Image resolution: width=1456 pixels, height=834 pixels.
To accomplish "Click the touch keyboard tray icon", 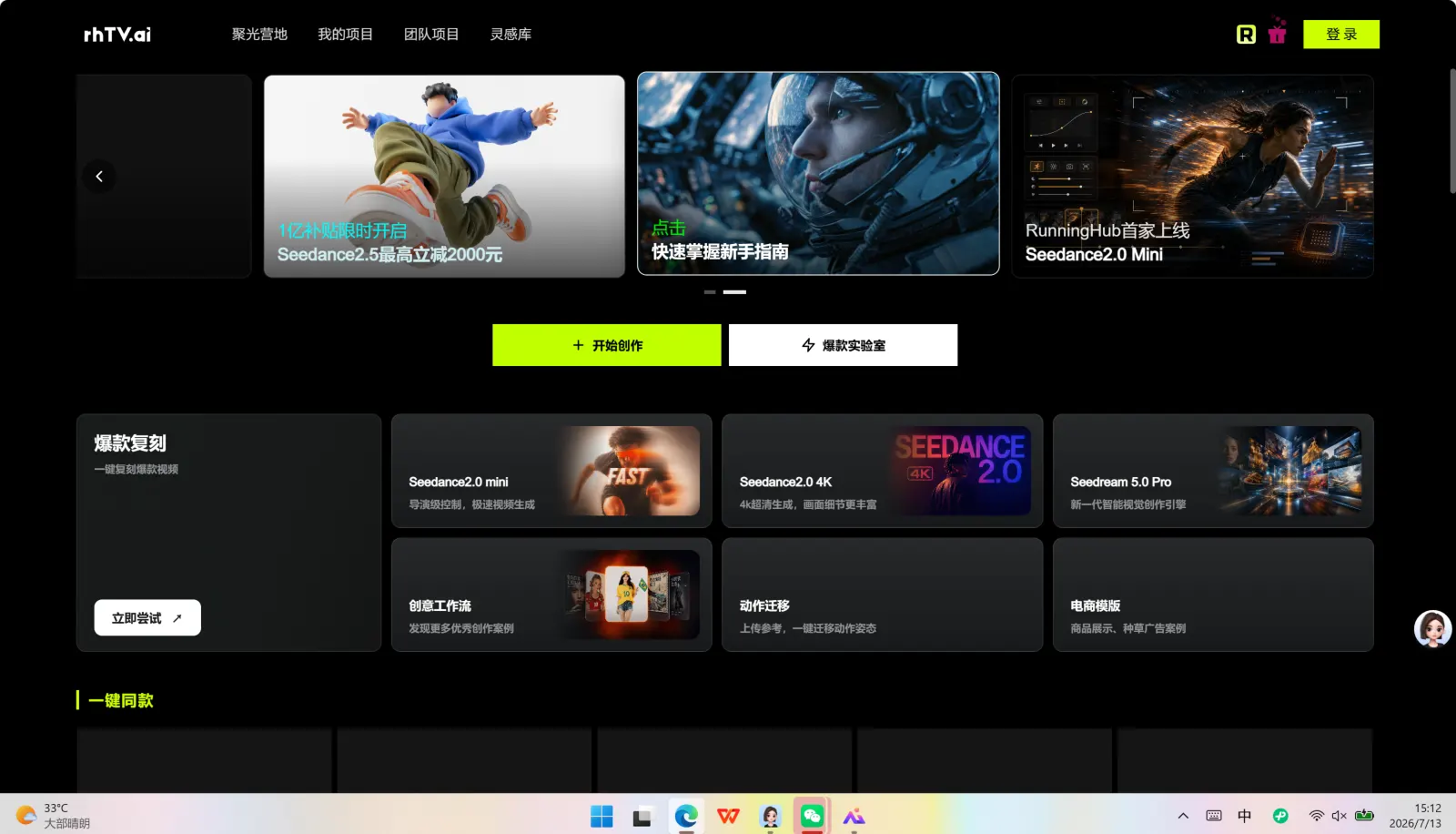I will click(1214, 816).
